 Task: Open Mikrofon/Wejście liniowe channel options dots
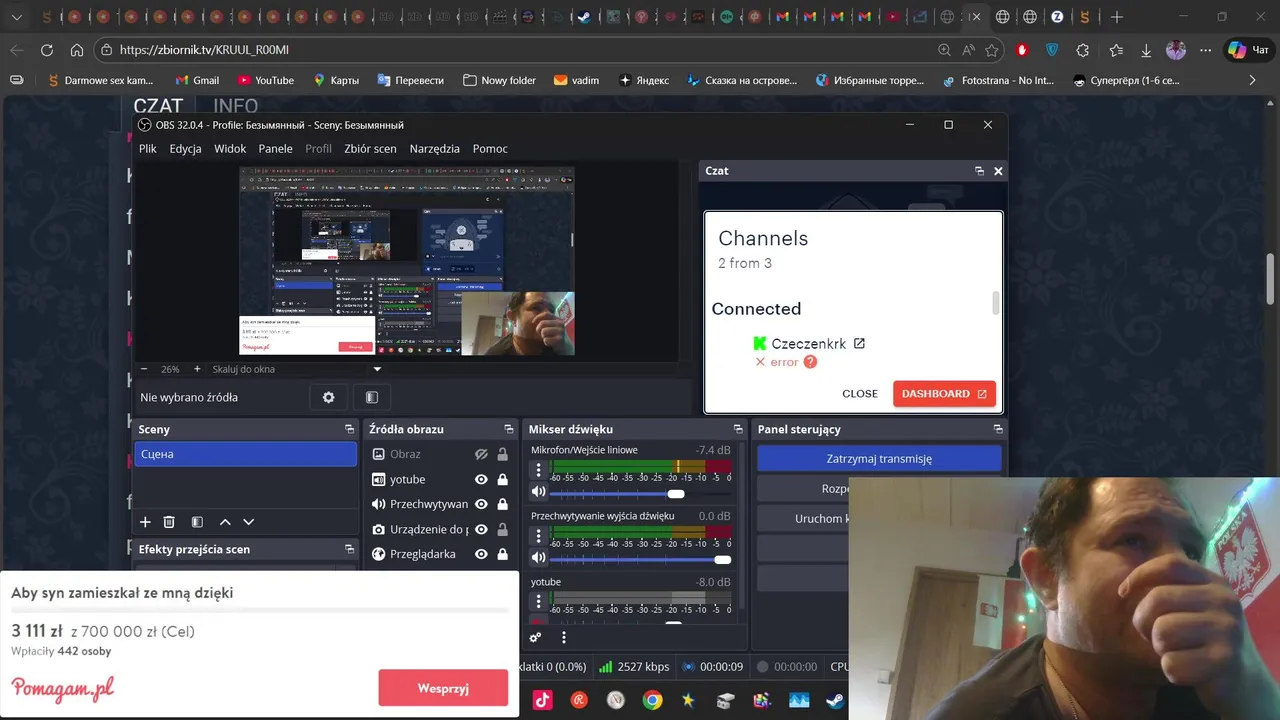pos(538,470)
